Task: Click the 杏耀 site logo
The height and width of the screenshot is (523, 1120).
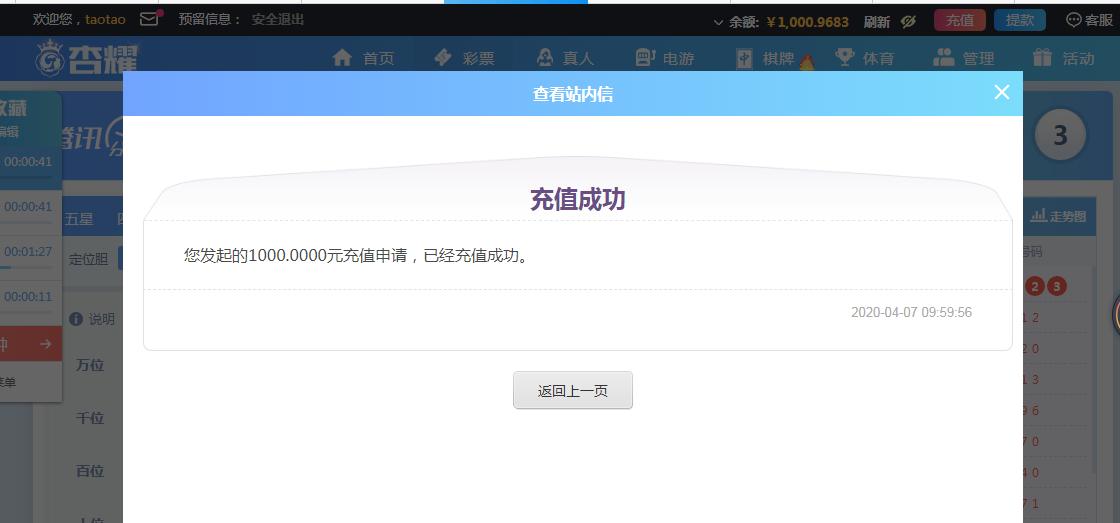Action: [x=82, y=59]
